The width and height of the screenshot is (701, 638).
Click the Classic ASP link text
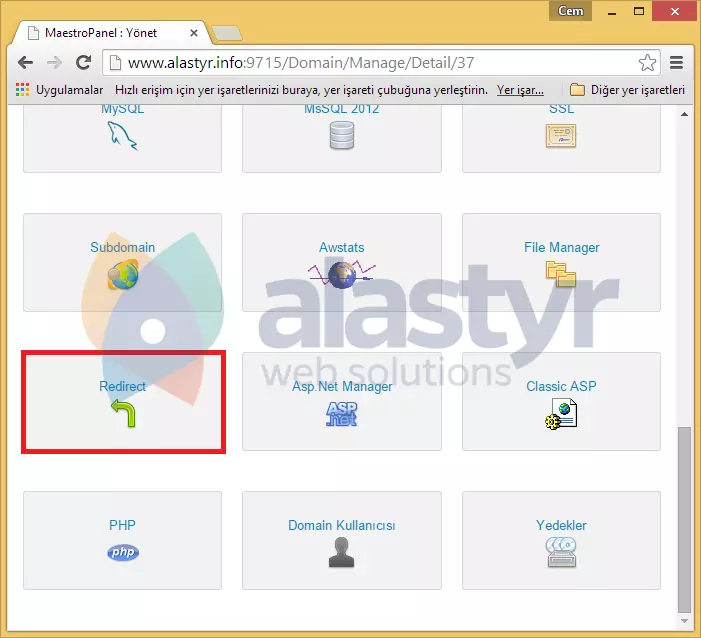pyautogui.click(x=561, y=386)
